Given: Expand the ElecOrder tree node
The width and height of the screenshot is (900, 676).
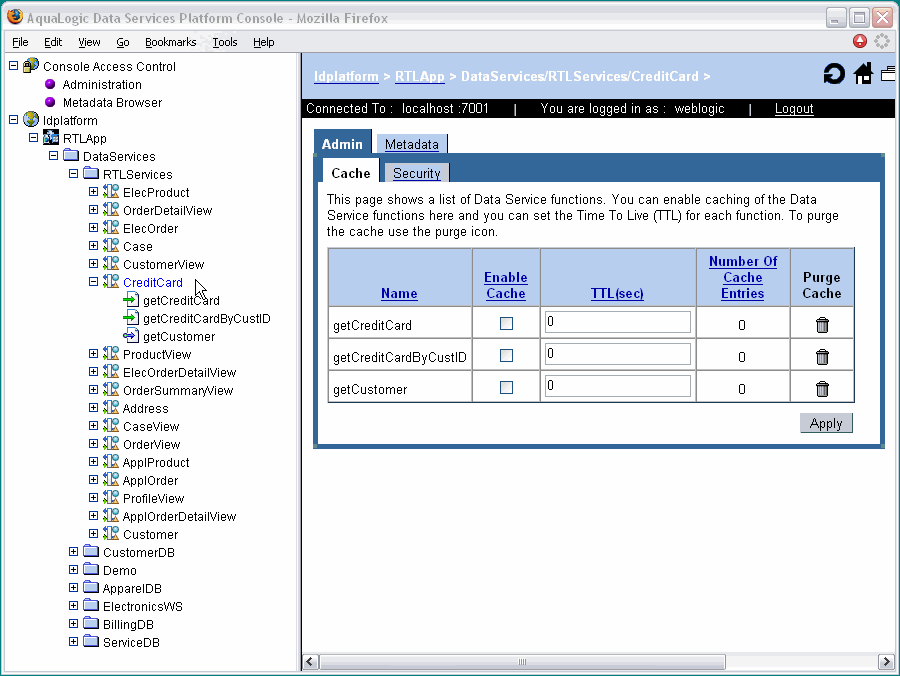Looking at the screenshot, I should [x=94, y=228].
